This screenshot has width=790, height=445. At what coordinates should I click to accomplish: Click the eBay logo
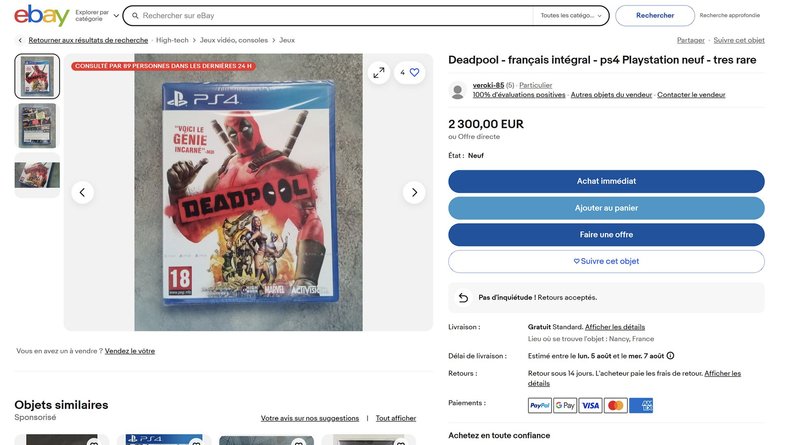41,16
